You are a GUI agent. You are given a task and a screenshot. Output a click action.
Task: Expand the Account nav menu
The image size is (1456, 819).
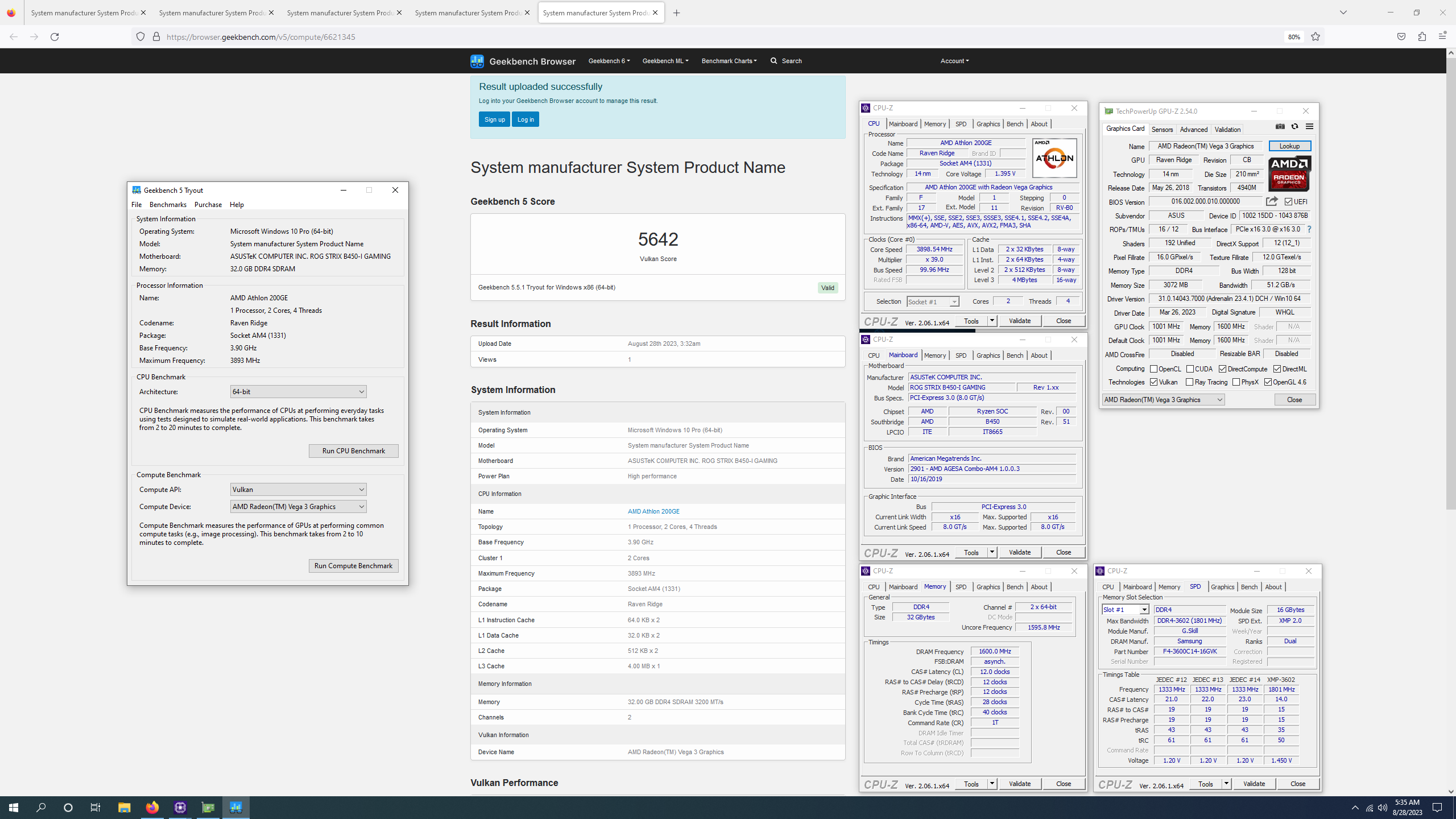click(x=954, y=61)
